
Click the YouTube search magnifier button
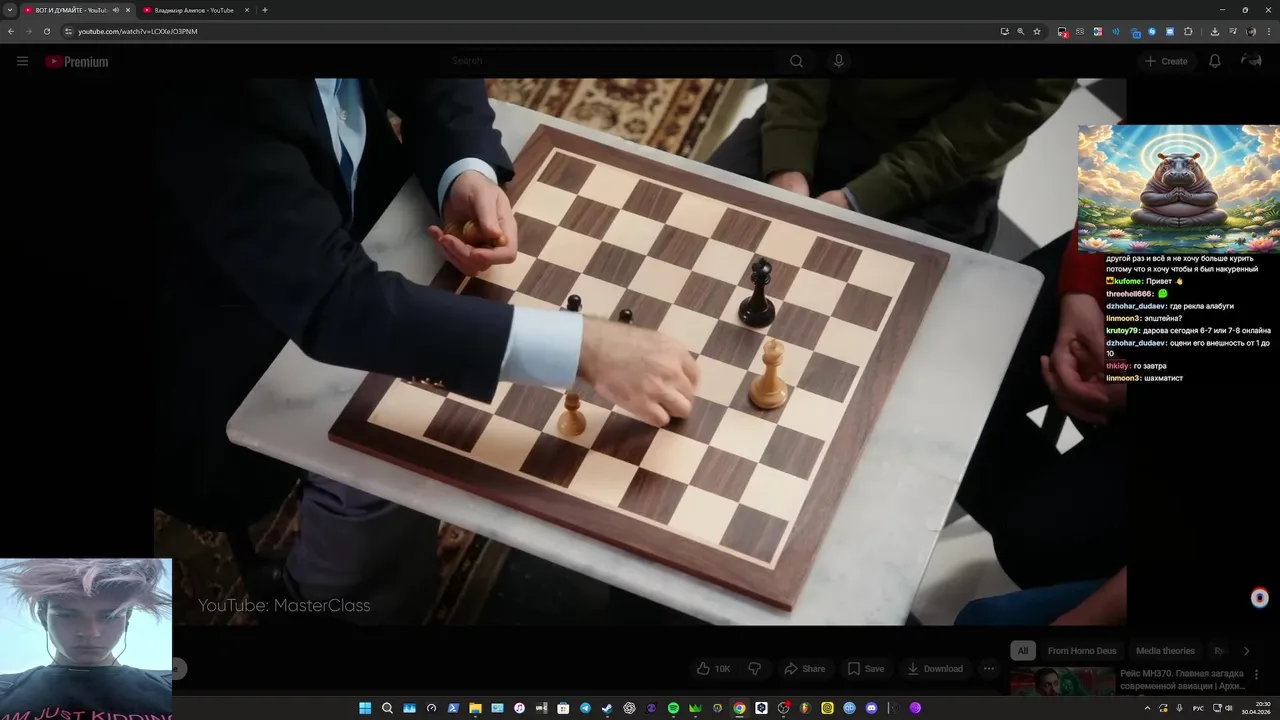coord(796,61)
